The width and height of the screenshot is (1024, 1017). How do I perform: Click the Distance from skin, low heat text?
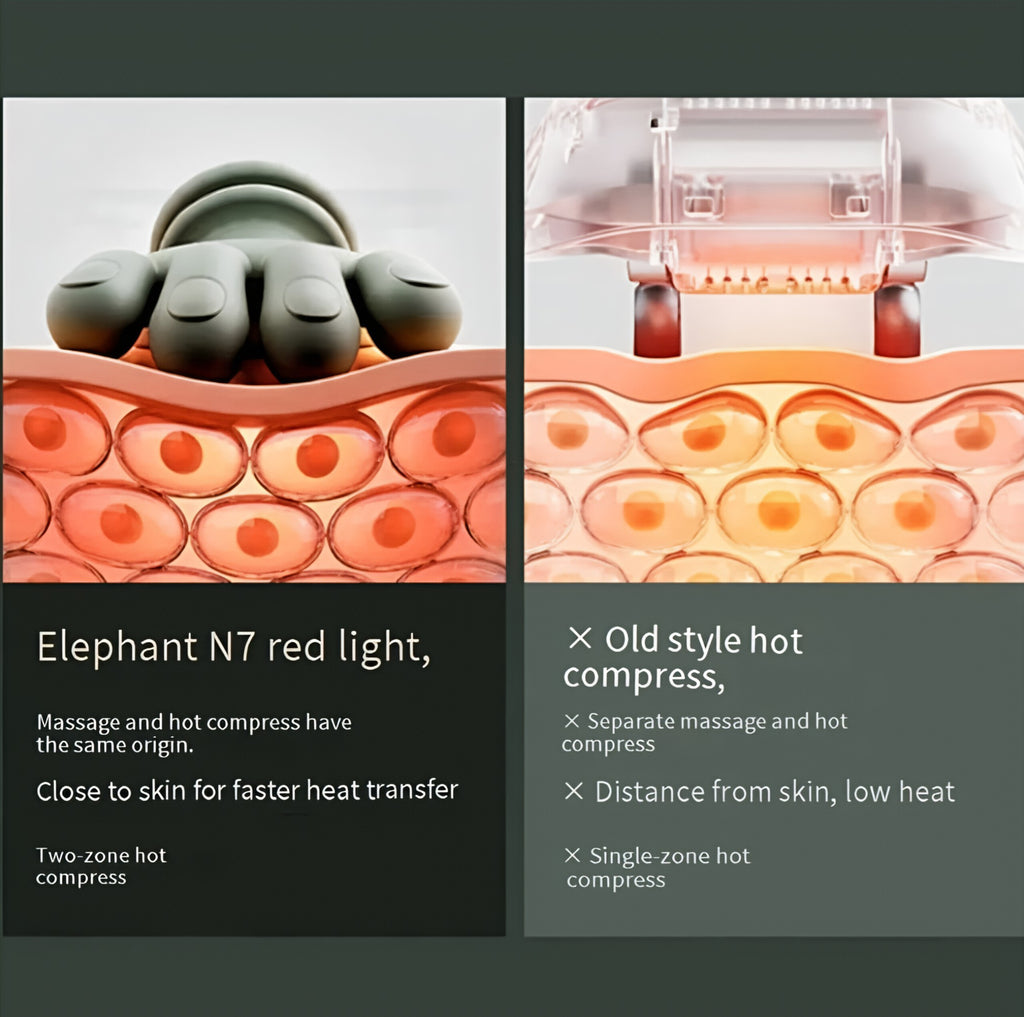coord(775,792)
